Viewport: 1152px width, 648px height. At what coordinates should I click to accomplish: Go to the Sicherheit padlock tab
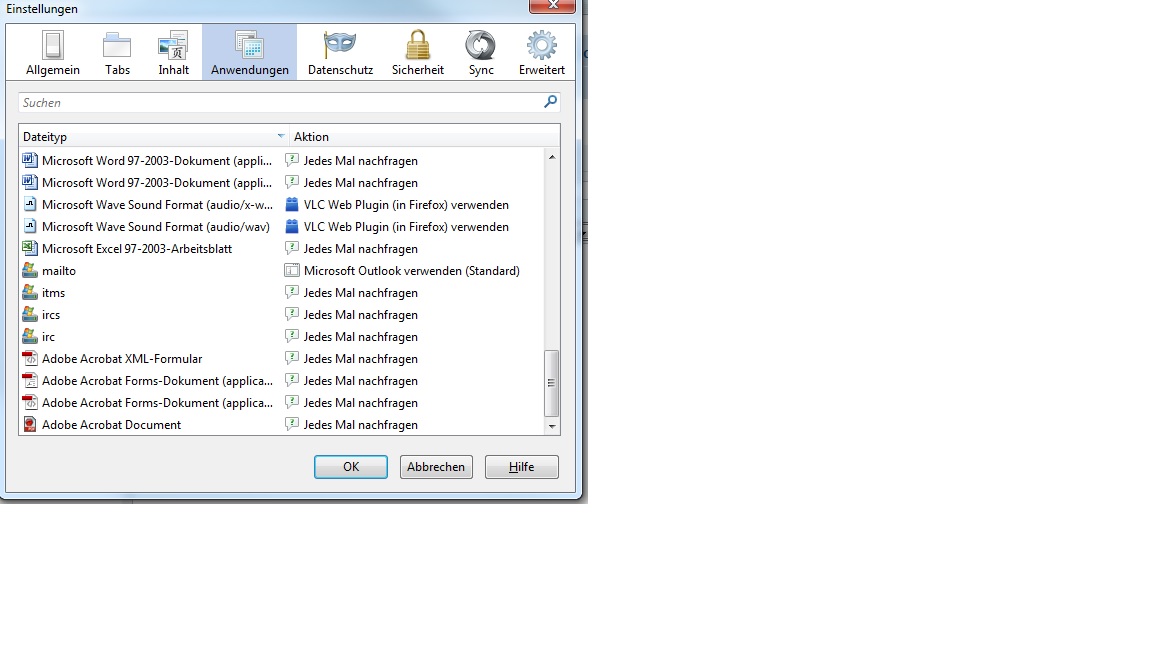tap(417, 53)
